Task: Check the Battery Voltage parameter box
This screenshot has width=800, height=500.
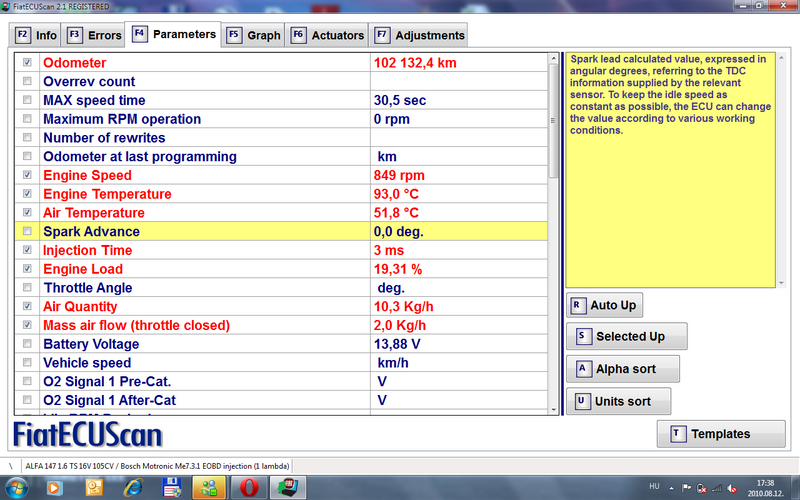Action: click(x=27, y=344)
